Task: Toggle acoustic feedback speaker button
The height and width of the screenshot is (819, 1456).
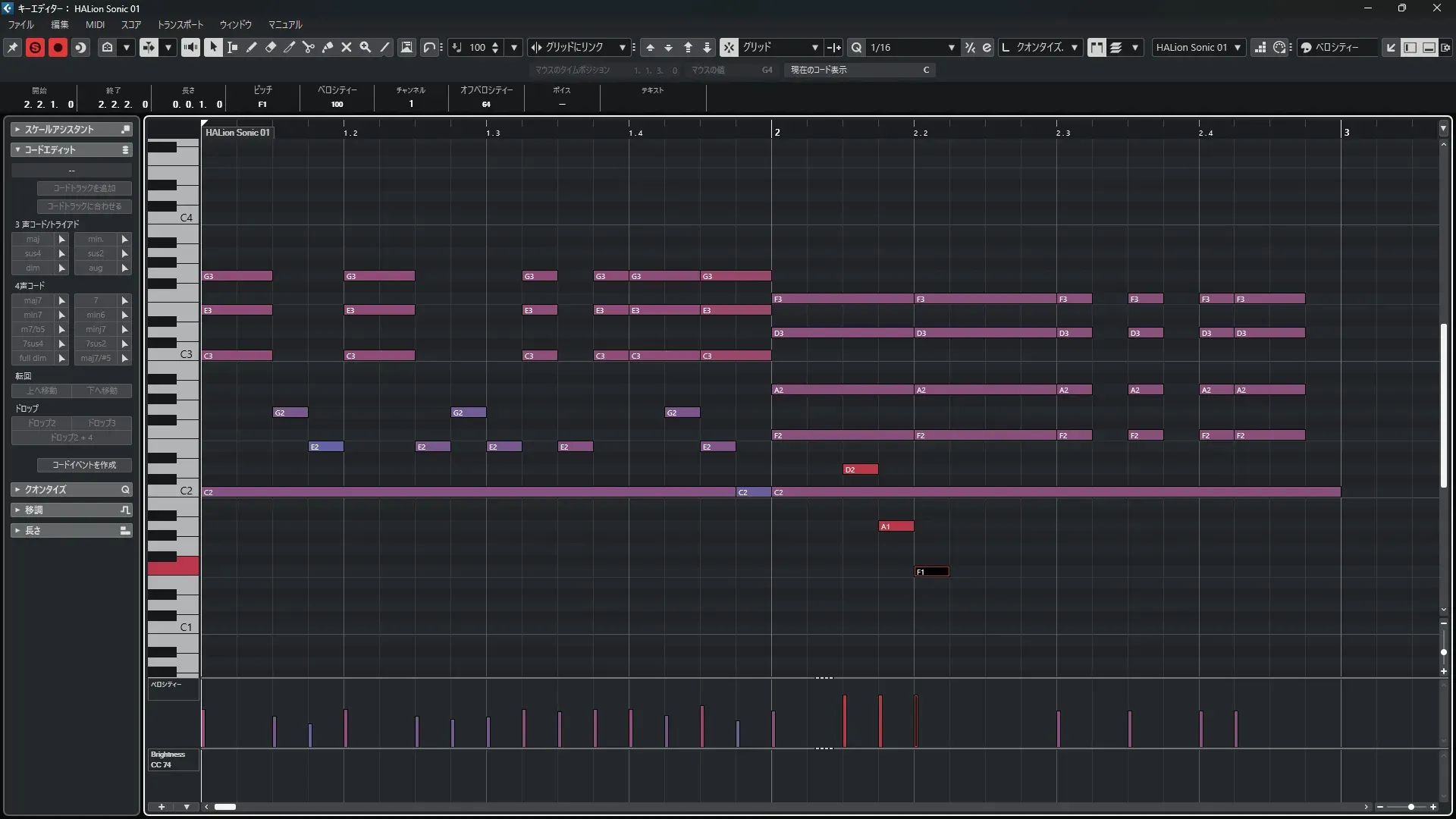Action: 190,47
